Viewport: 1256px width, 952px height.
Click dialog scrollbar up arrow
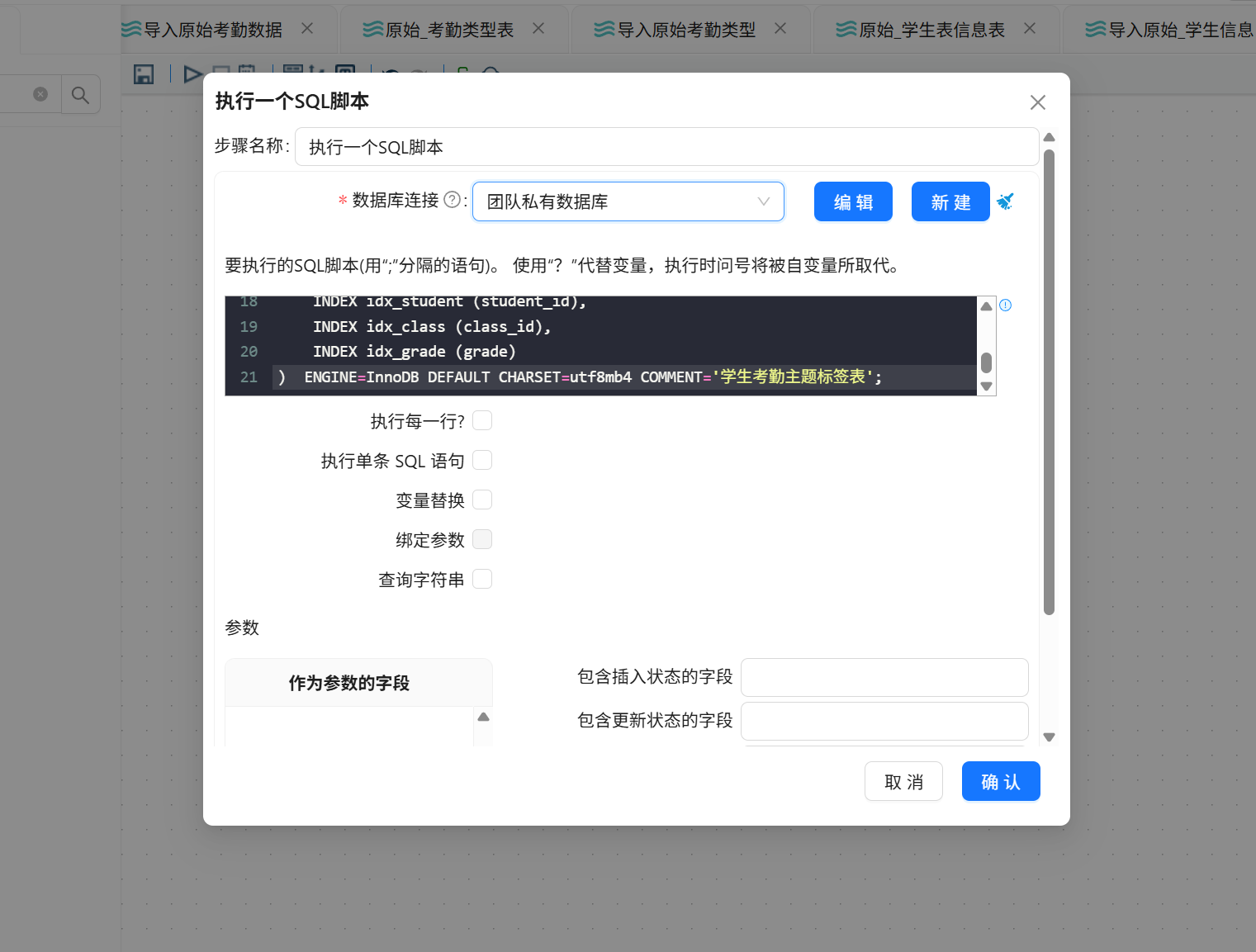click(1050, 137)
